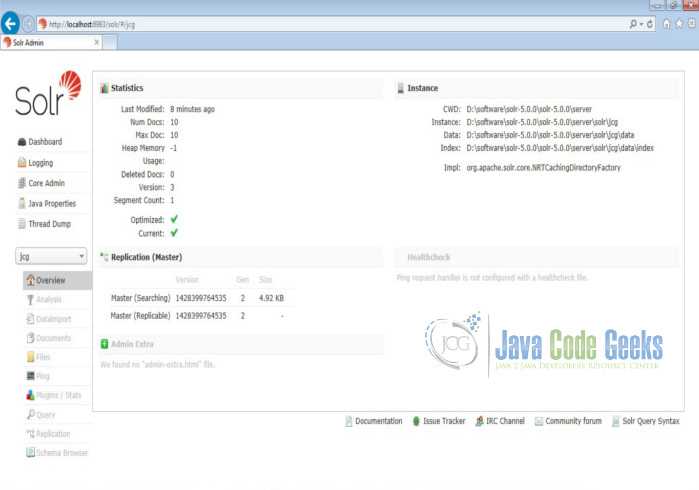The width and height of the screenshot is (699, 490).
Task: Click the Core Admin icon
Action: point(22,183)
